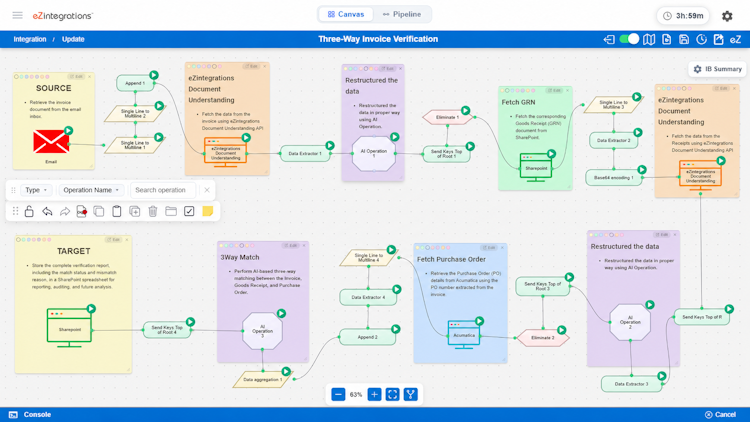Zoom out with the minus button
Image resolution: width=750 pixels, height=422 pixels.
point(338,394)
